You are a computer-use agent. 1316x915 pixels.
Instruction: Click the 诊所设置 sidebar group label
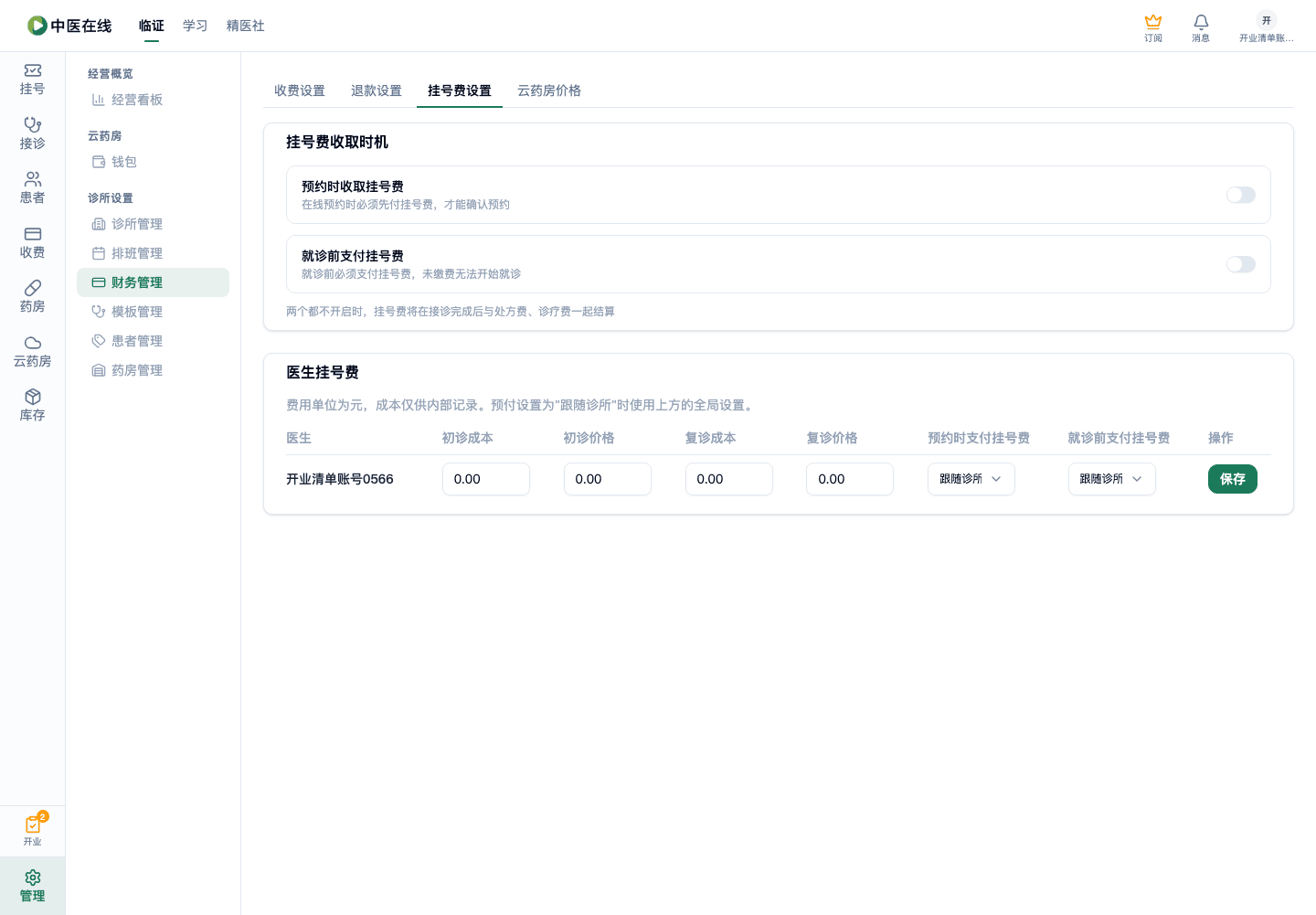point(111,197)
